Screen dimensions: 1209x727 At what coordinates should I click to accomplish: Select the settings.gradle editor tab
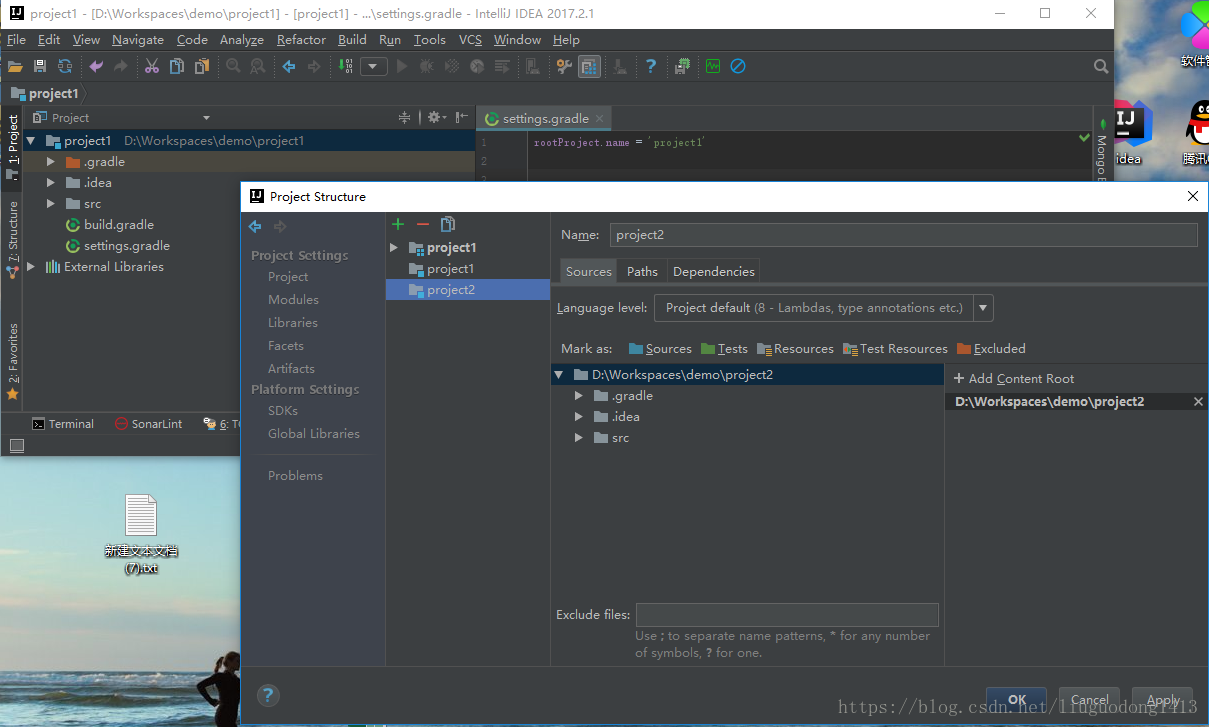point(545,118)
